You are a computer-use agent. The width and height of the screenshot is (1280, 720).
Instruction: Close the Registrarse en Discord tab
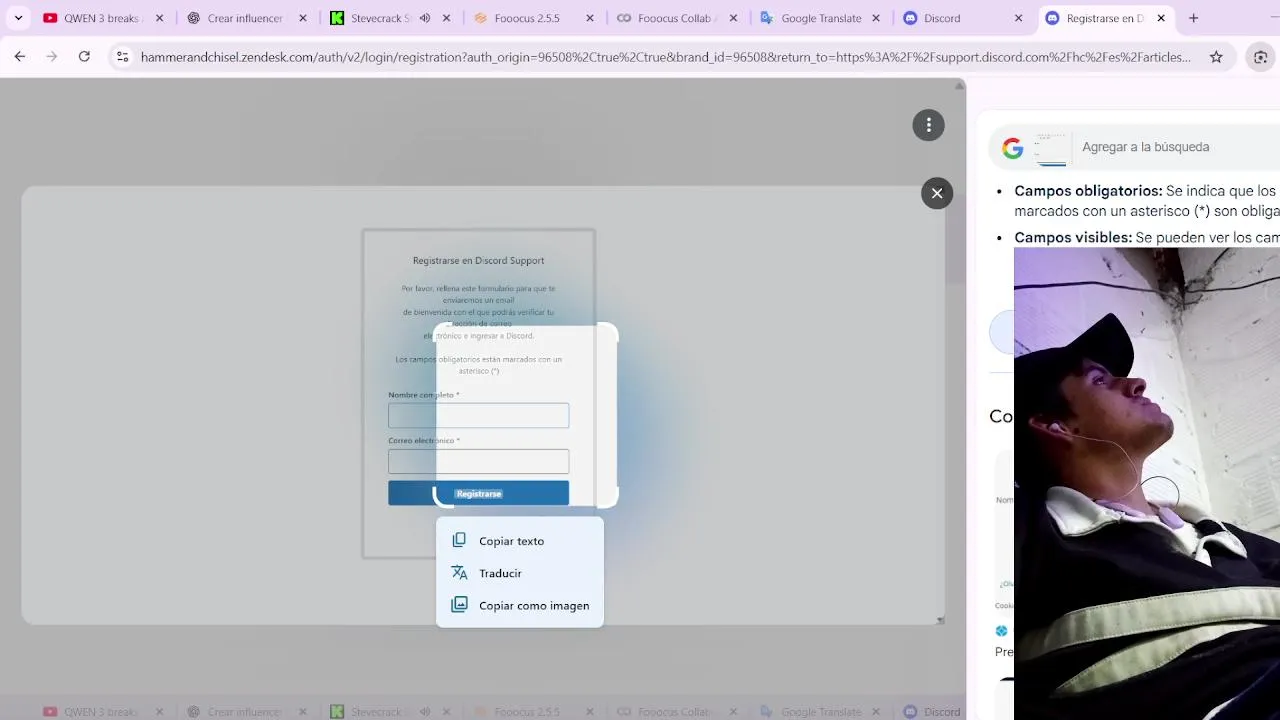click(x=1161, y=18)
